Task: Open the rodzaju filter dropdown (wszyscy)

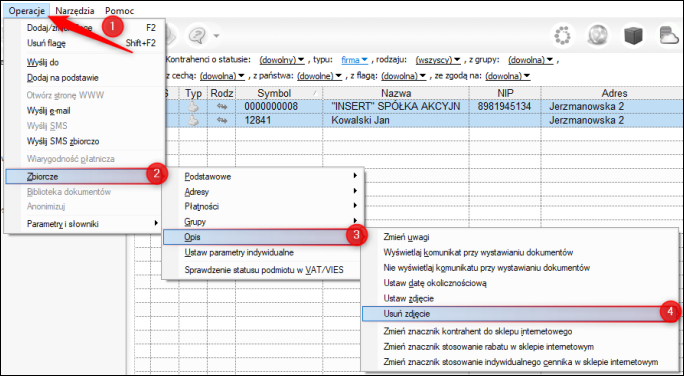Action: pos(438,60)
